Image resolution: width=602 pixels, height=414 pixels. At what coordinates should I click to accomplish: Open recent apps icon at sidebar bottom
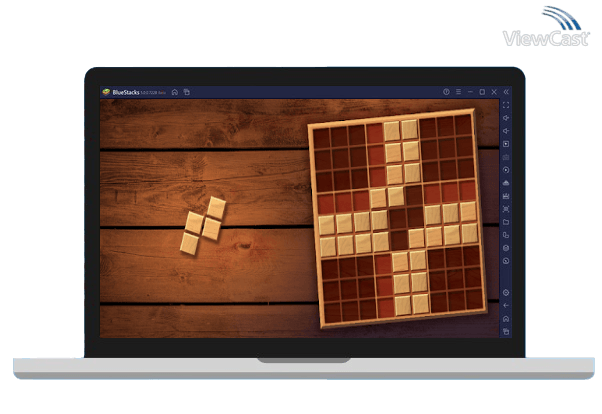(506, 331)
